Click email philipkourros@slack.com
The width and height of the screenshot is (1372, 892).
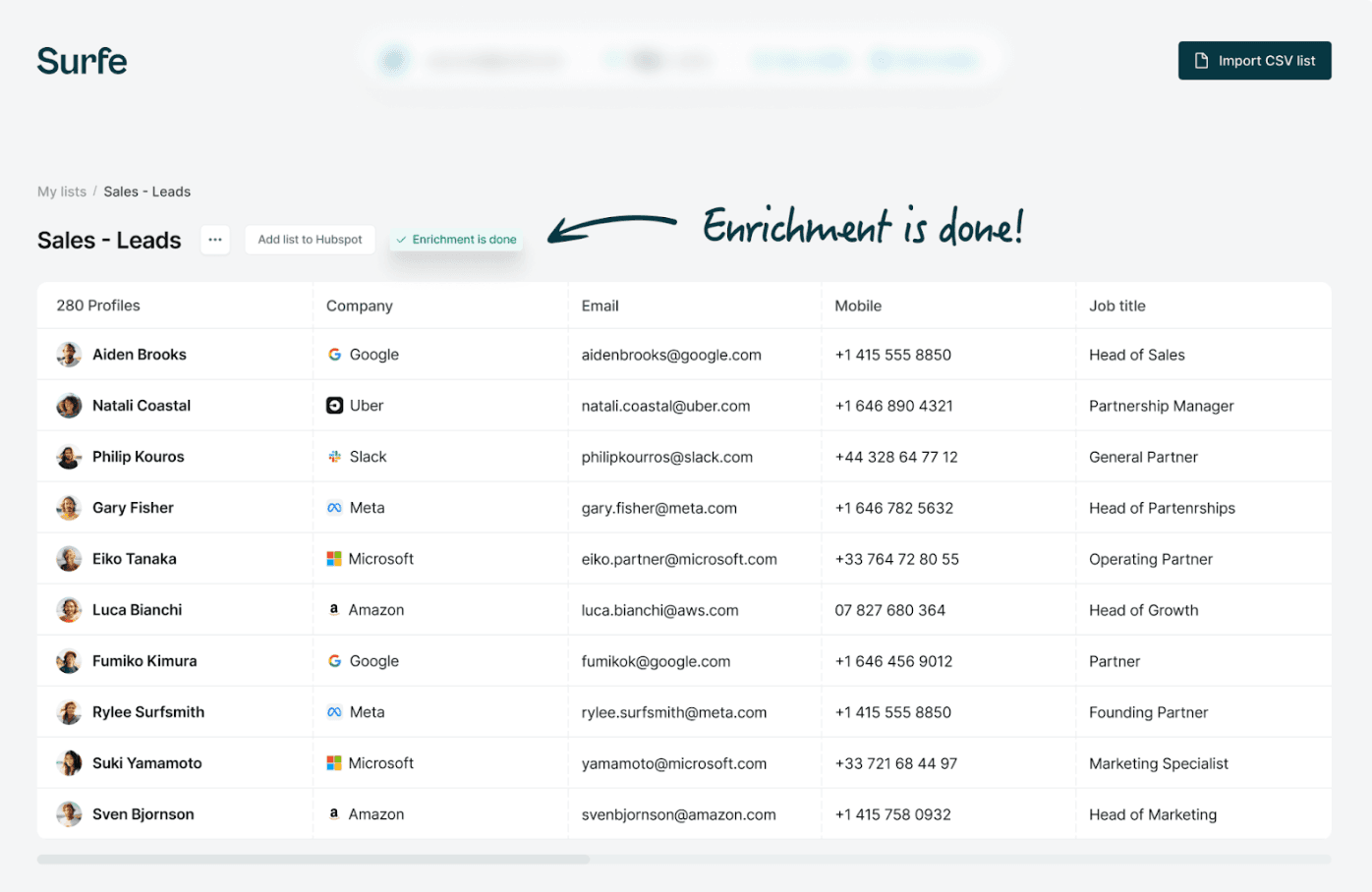[667, 457]
